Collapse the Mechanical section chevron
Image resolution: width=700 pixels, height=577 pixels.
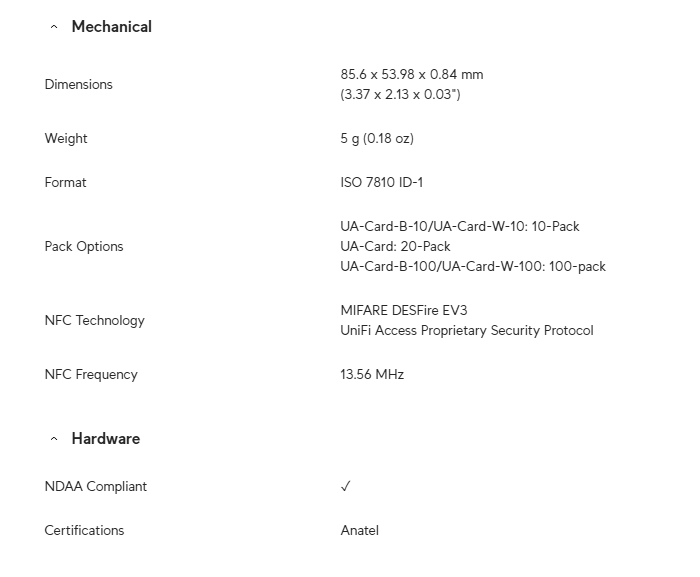(54, 27)
